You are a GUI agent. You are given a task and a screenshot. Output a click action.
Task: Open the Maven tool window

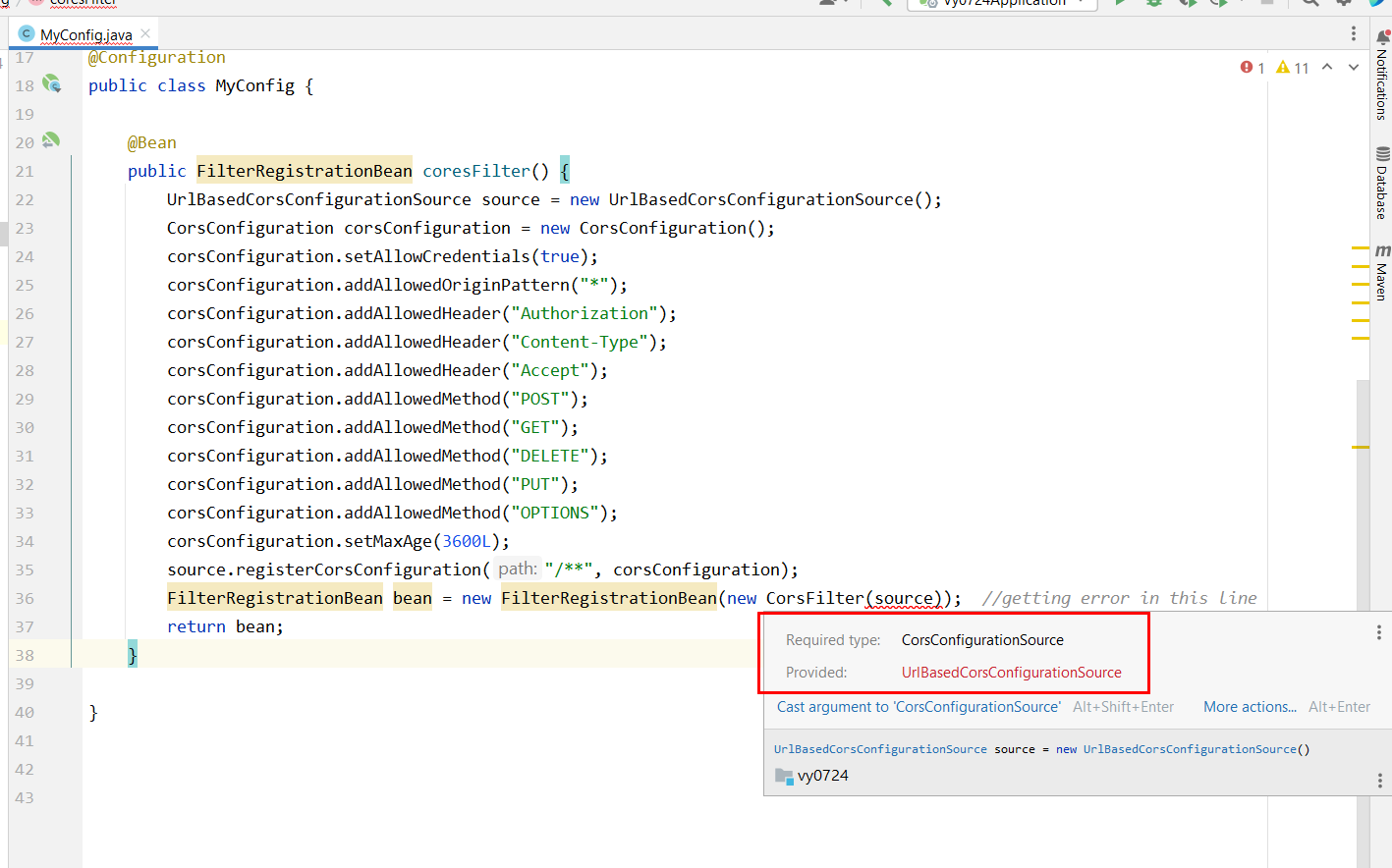1381,272
